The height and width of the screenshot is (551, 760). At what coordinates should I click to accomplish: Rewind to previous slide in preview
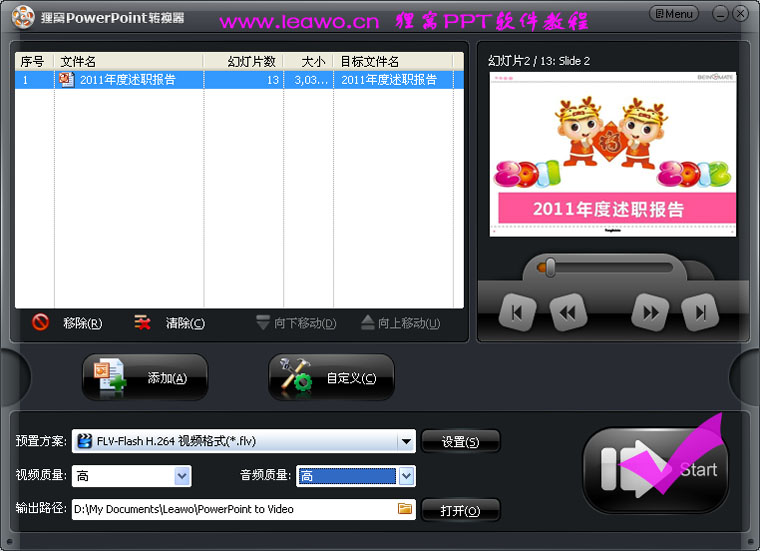click(x=568, y=313)
